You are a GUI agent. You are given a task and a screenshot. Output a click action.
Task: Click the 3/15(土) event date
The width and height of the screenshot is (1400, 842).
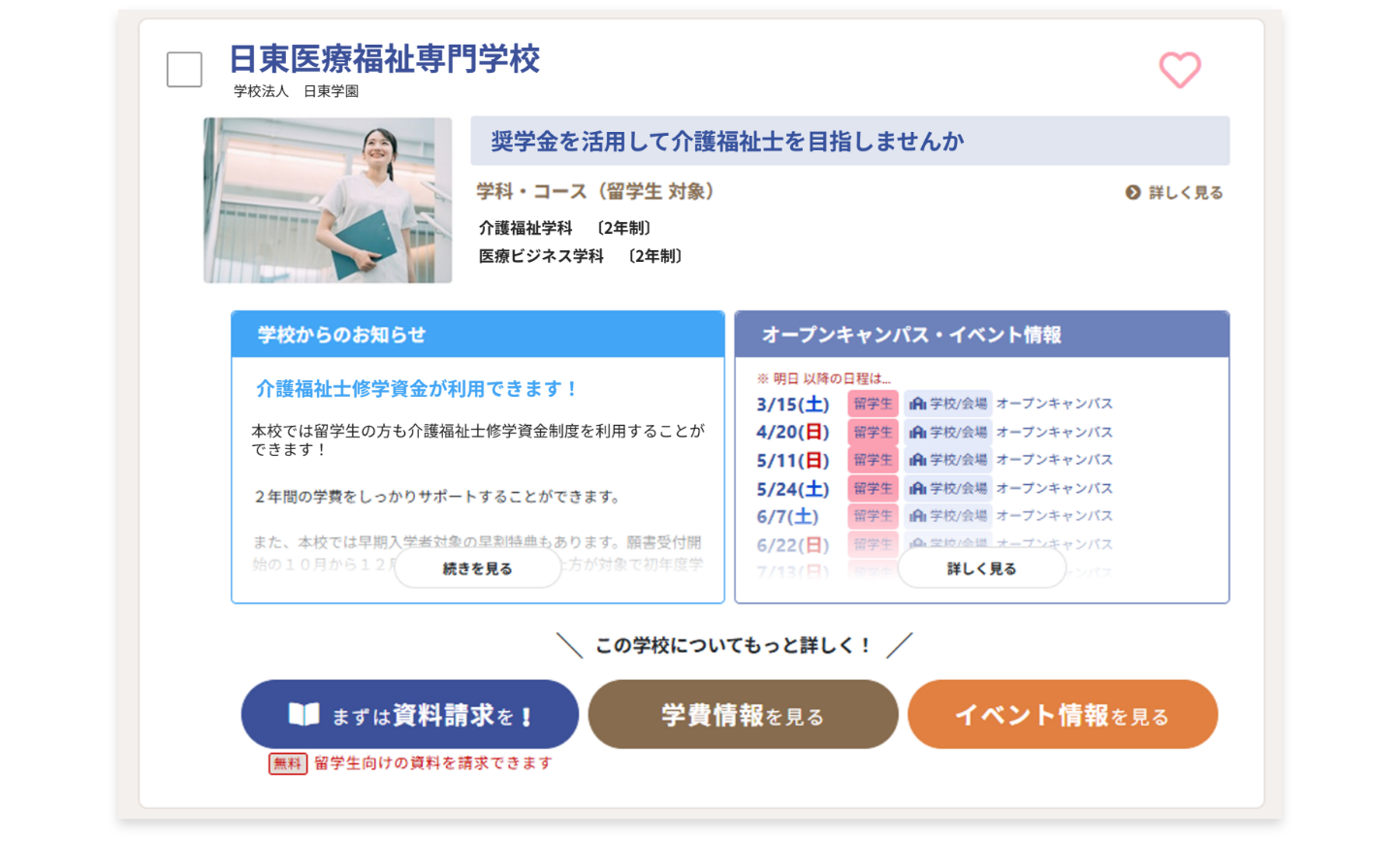click(x=793, y=405)
